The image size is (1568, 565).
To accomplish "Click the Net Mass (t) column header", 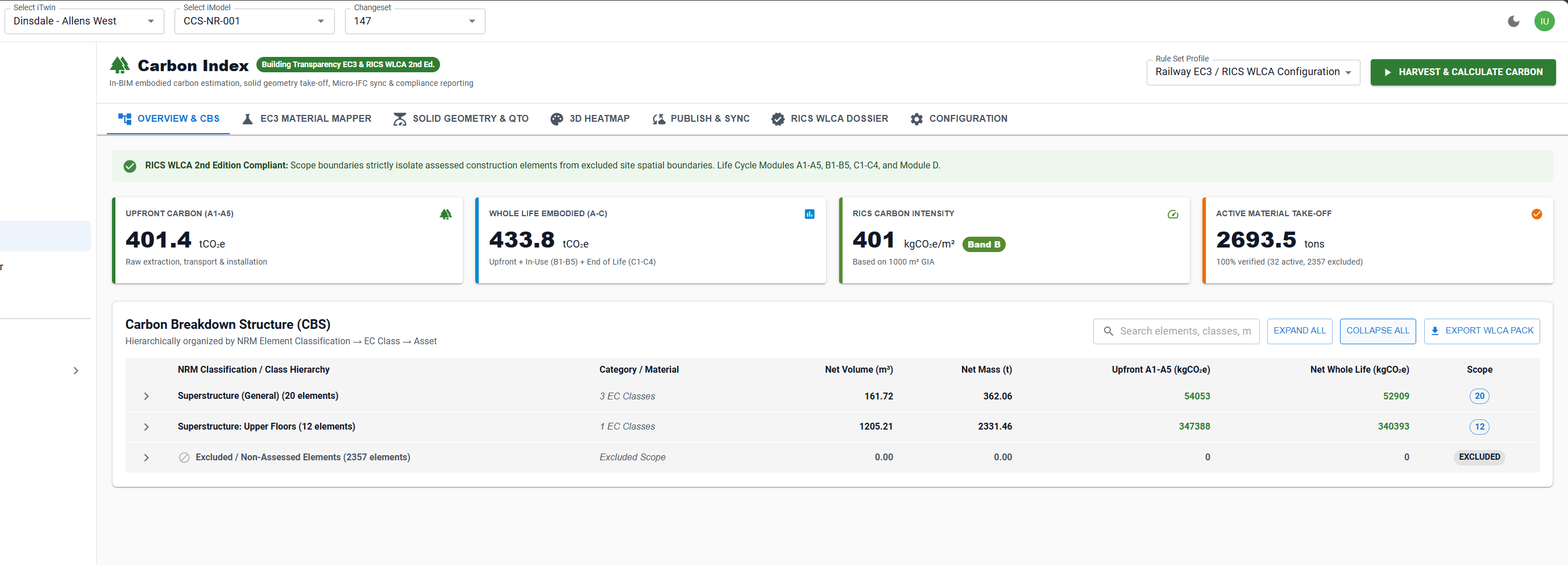I will tap(986, 370).
